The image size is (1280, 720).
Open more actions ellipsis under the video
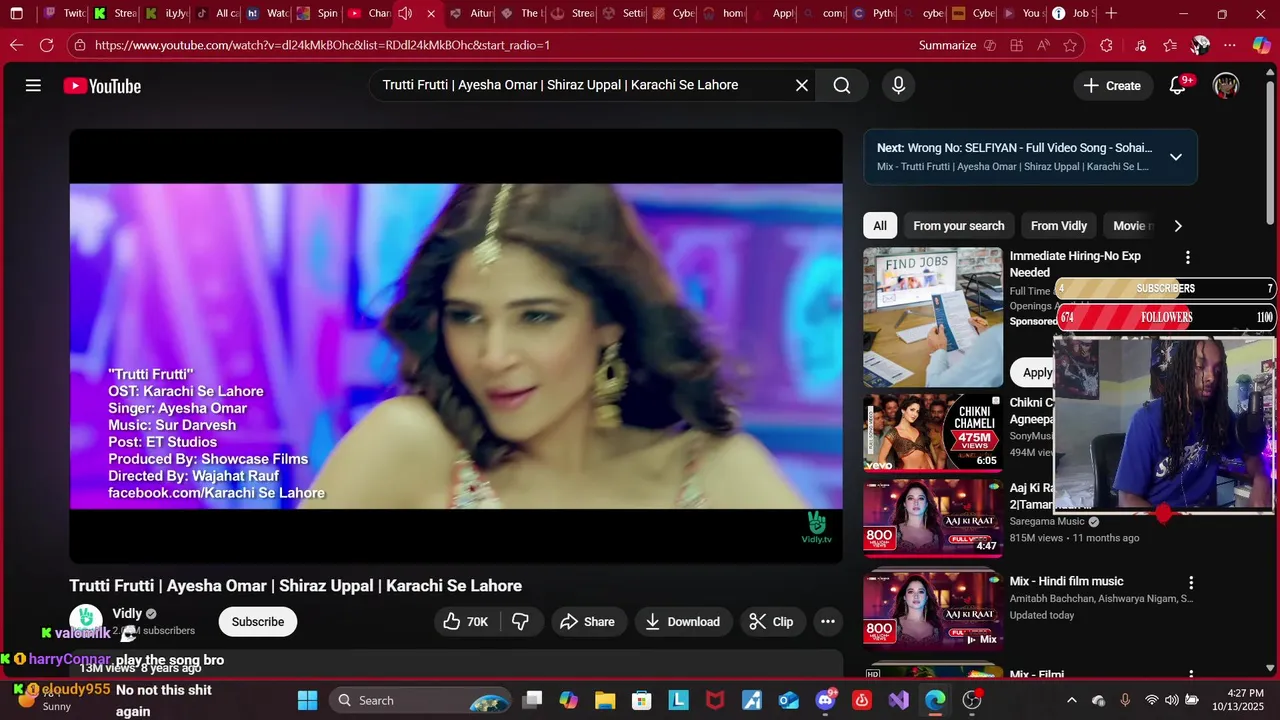click(828, 622)
